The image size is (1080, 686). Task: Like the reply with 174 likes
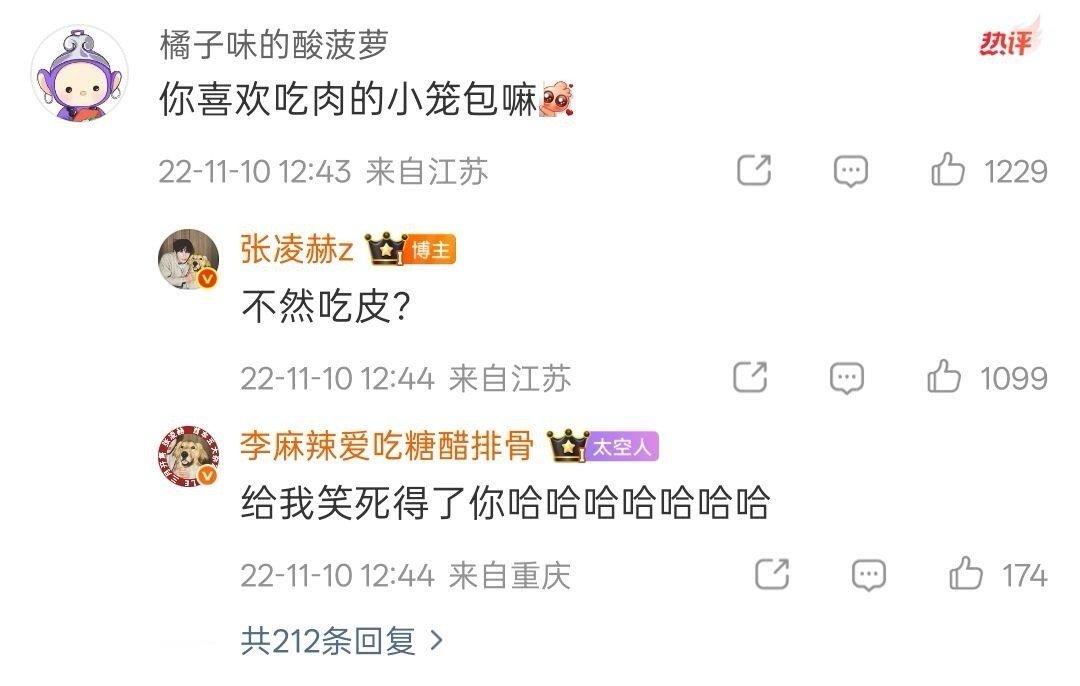coord(966,574)
